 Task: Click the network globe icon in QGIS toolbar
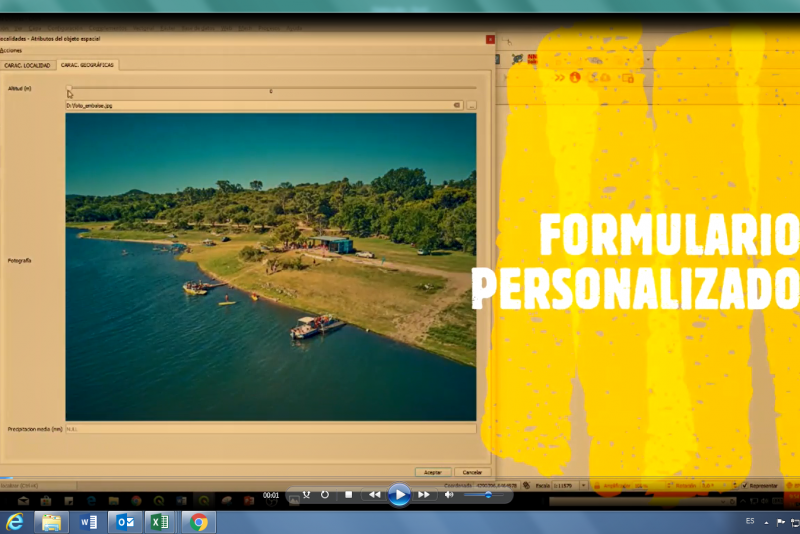coord(517,59)
